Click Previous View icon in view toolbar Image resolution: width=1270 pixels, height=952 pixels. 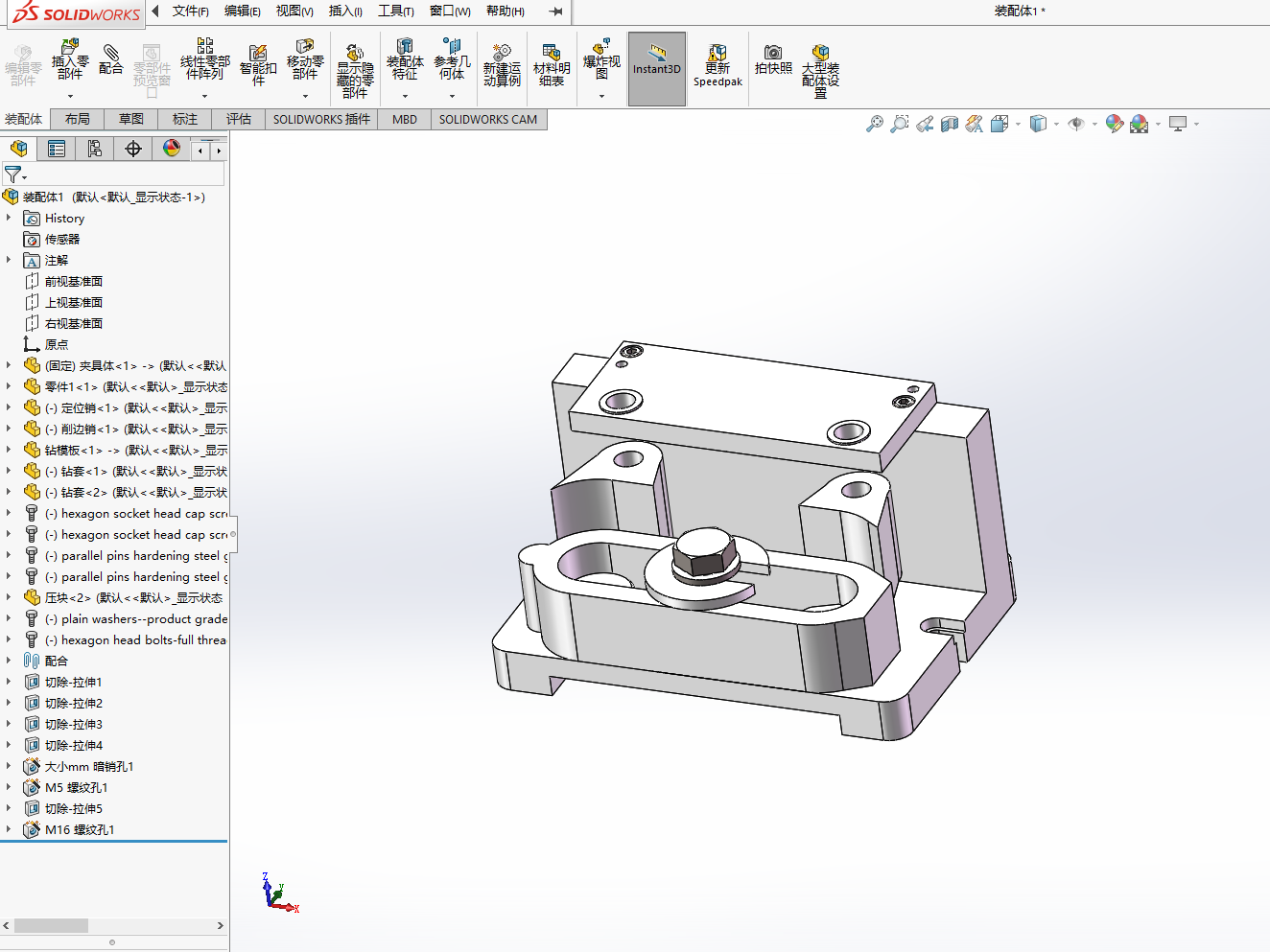(x=925, y=124)
